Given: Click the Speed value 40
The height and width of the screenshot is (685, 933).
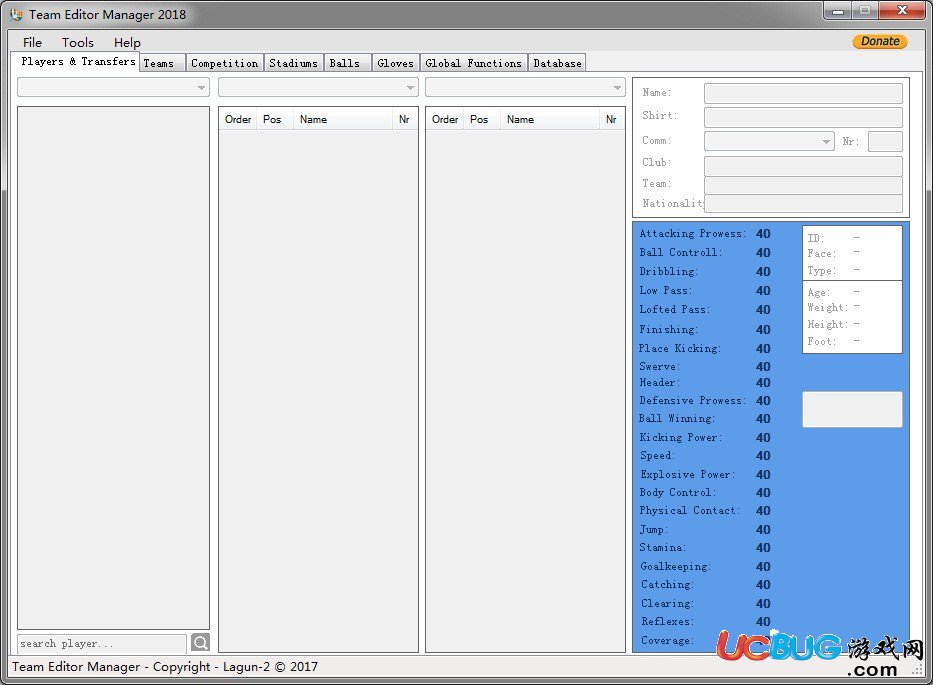Looking at the screenshot, I should tap(763, 456).
